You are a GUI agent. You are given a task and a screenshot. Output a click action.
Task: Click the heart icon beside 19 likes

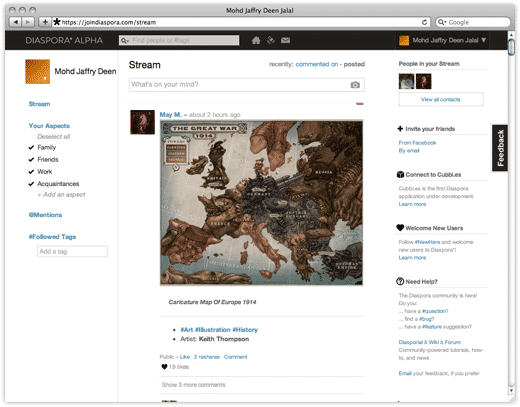164,367
